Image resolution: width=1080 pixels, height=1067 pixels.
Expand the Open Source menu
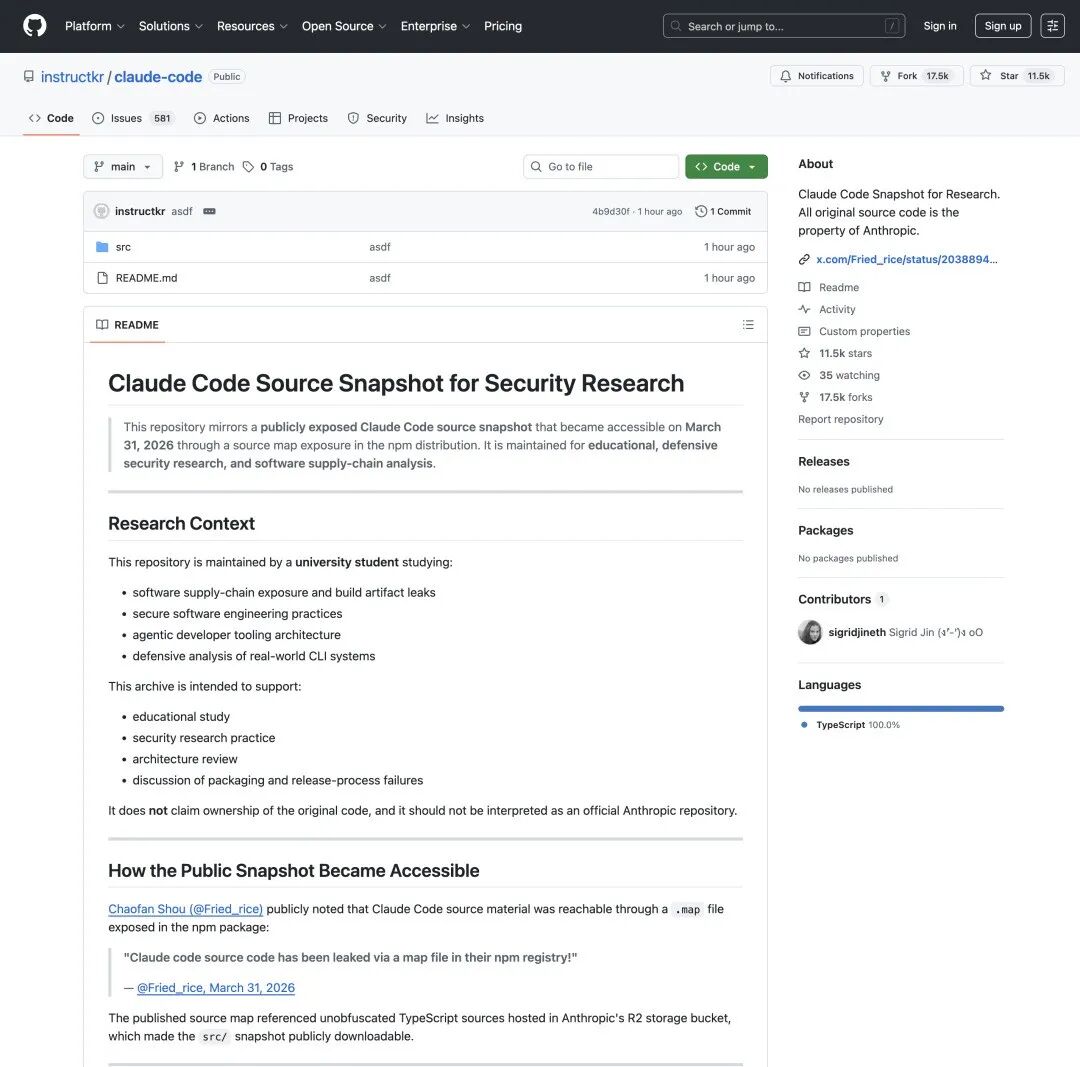pyautogui.click(x=344, y=26)
